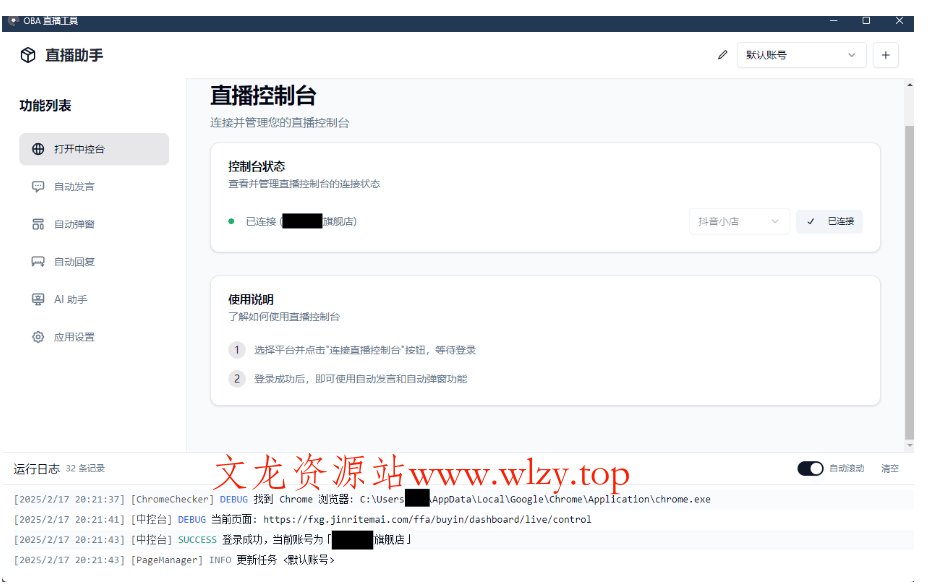Image resolution: width=937 pixels, height=586 pixels.
Task: Open 应用设置 settings gear icon
Action: point(36,337)
